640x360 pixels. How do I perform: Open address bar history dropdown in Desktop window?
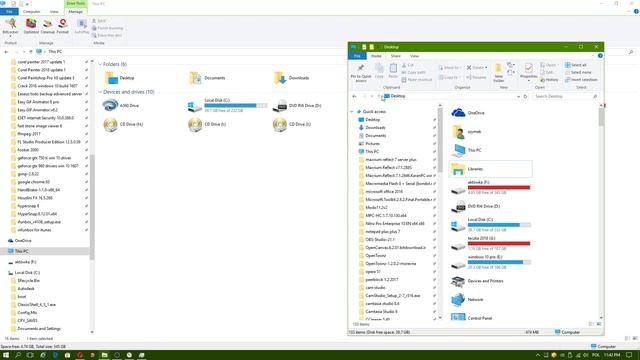click(518, 96)
